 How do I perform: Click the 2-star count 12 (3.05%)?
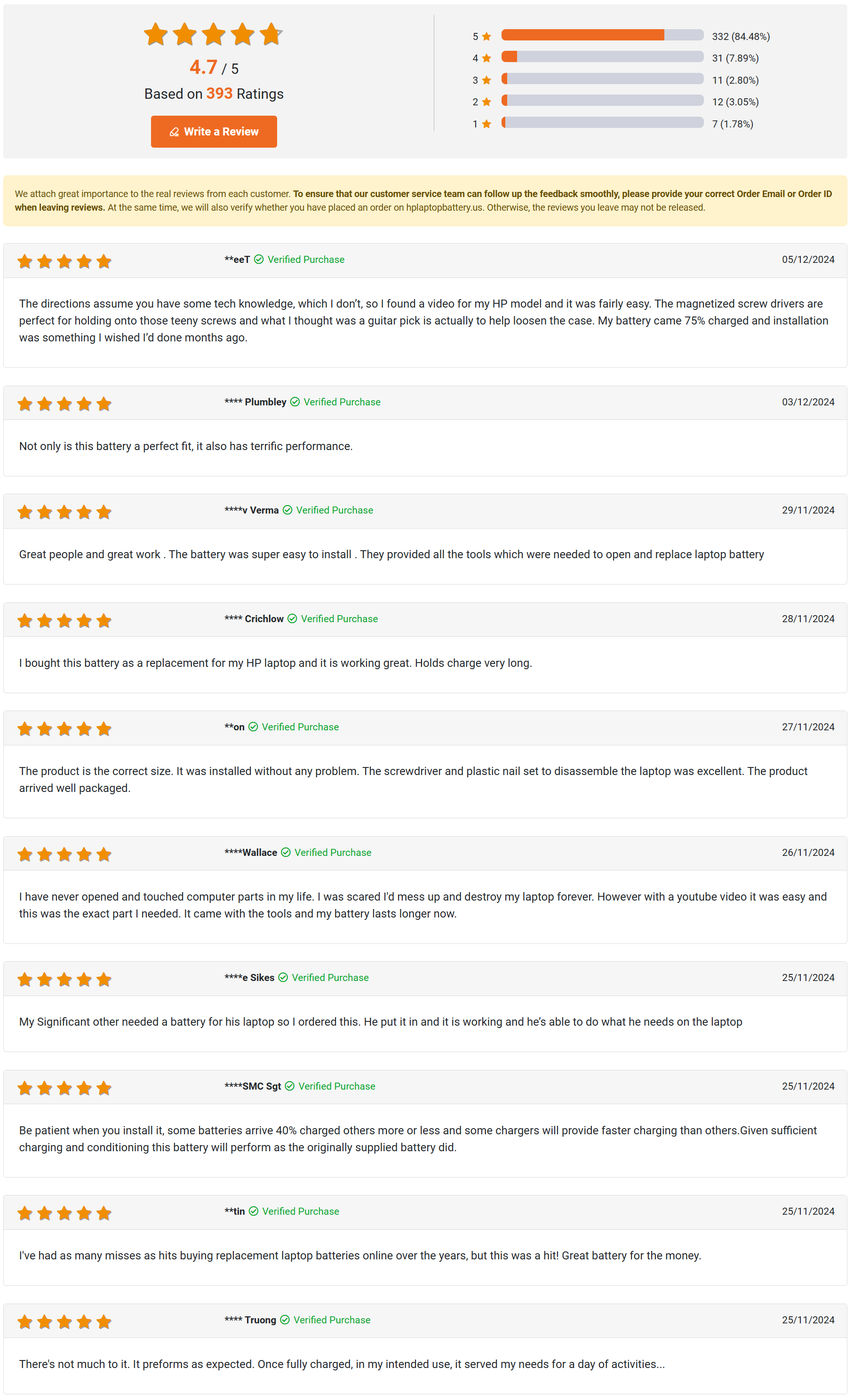735,102
